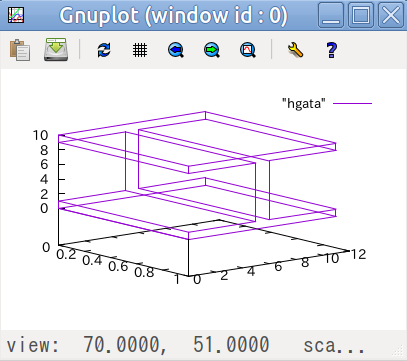Export plot to file icon
407x361 pixels.
[56, 50]
